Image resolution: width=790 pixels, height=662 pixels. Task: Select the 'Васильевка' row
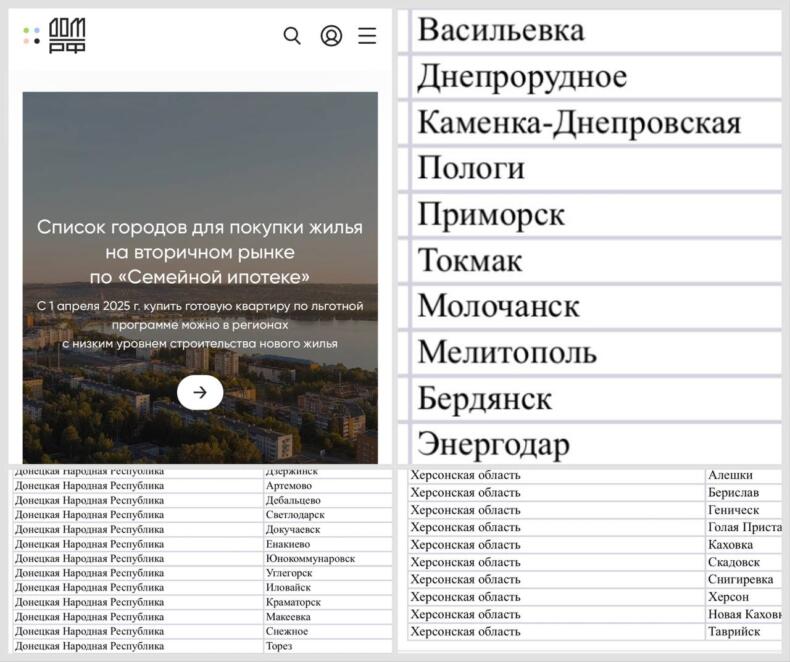coord(597,31)
